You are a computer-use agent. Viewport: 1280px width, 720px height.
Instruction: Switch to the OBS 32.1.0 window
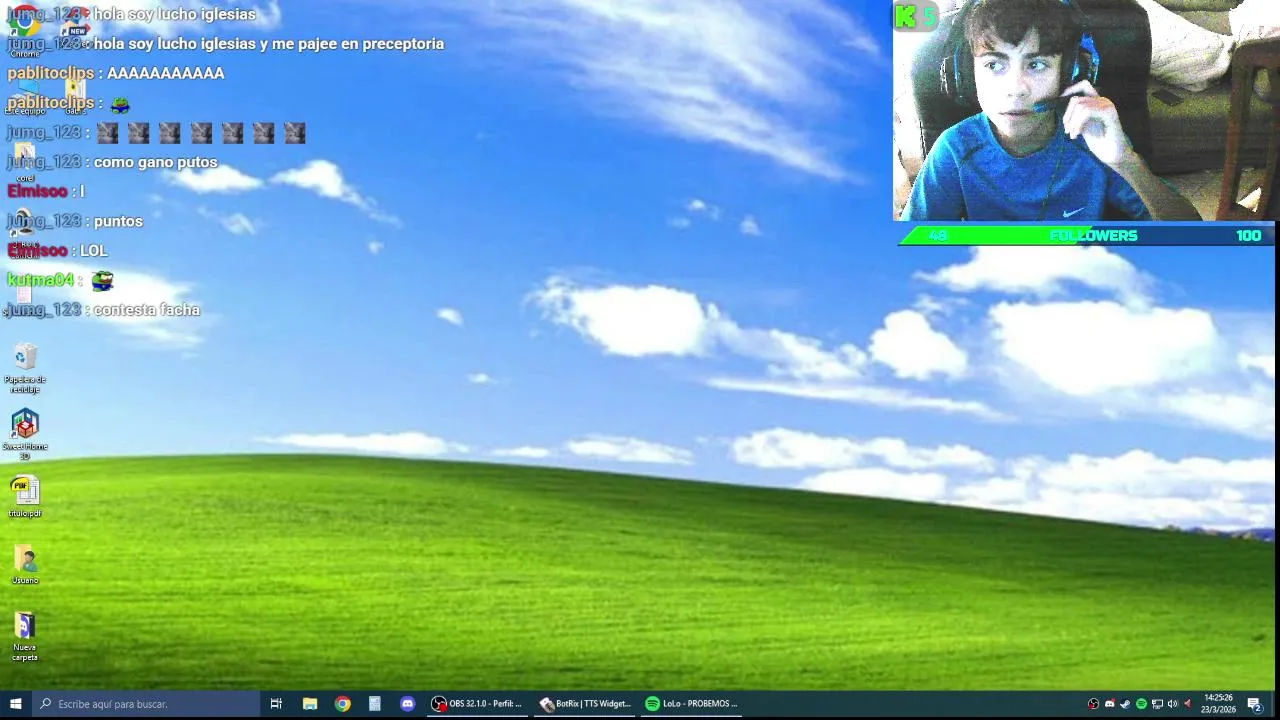coord(477,704)
